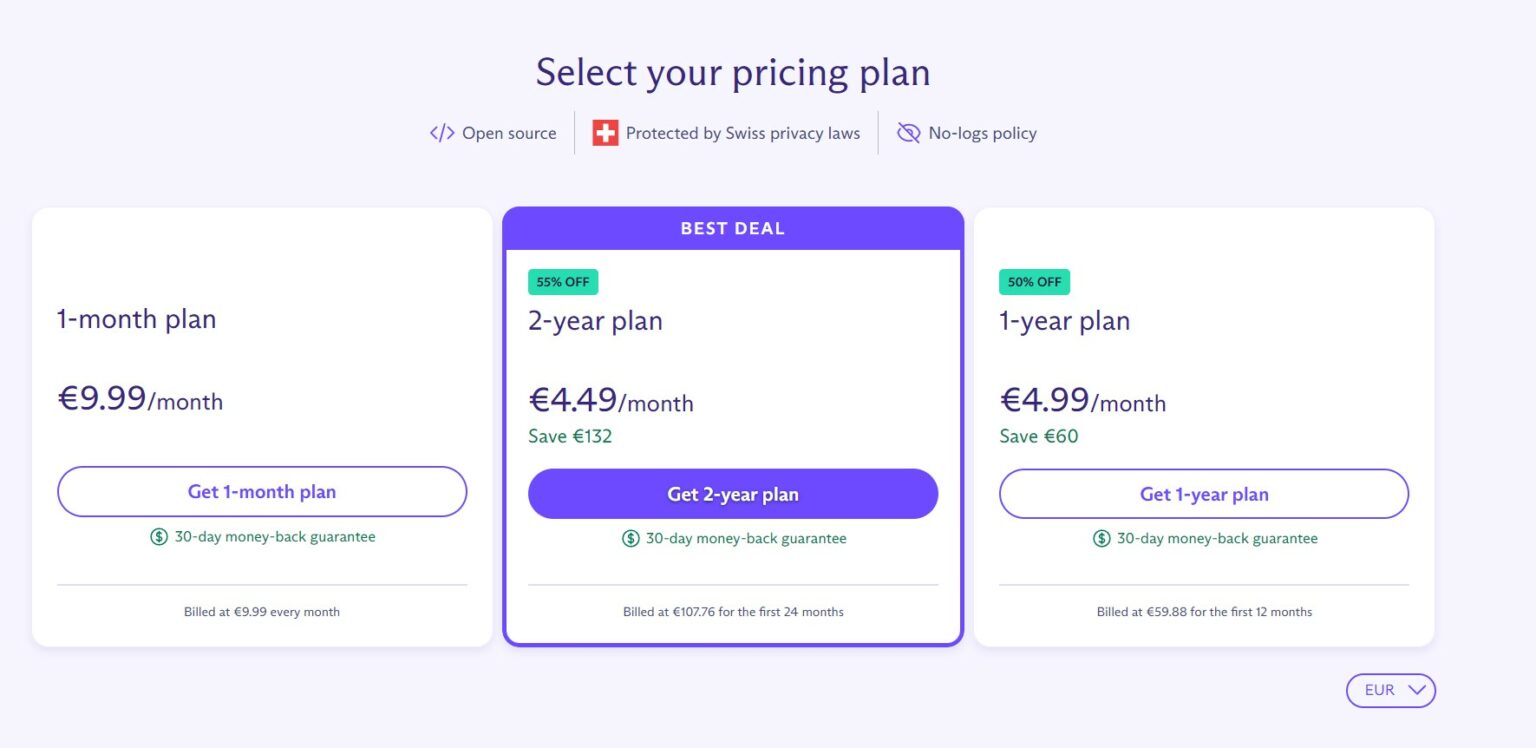The height and width of the screenshot is (748, 1536).
Task: Click the Get 2-year plan button
Action: tap(733, 494)
